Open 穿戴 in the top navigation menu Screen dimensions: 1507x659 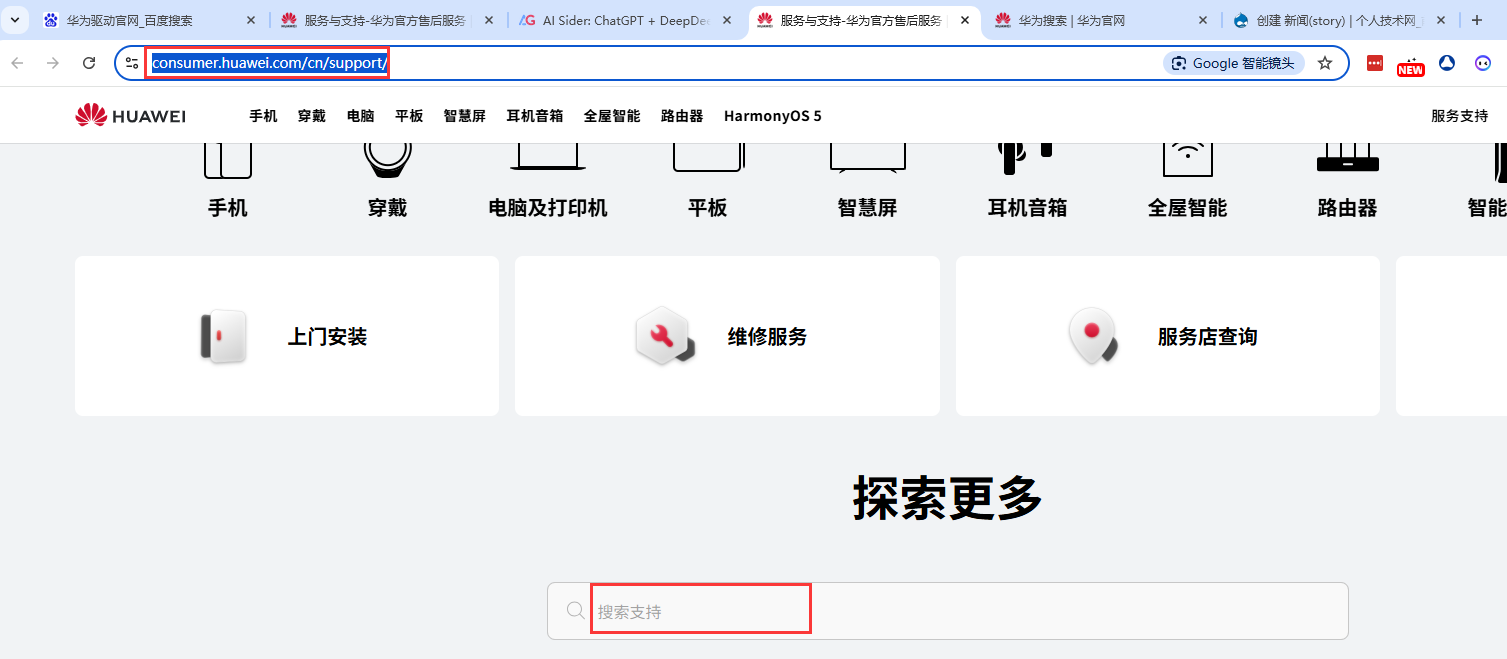(x=311, y=116)
